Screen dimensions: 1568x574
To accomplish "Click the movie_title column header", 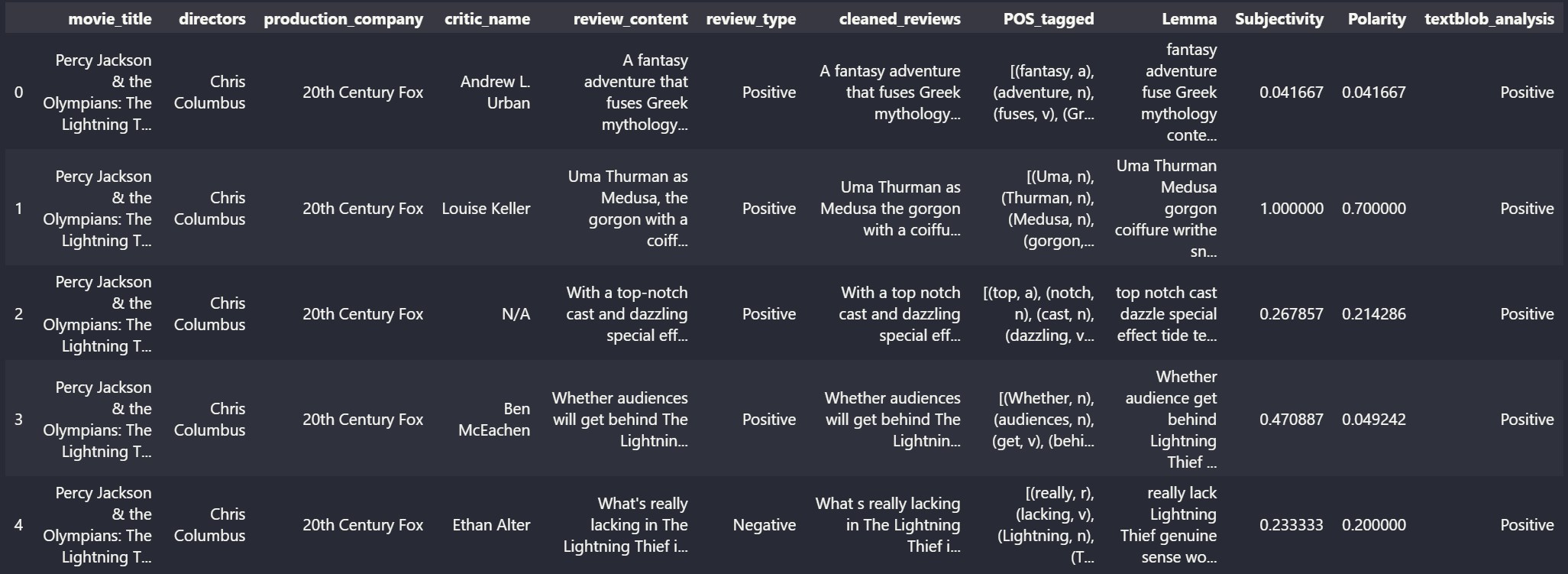I will (x=110, y=19).
